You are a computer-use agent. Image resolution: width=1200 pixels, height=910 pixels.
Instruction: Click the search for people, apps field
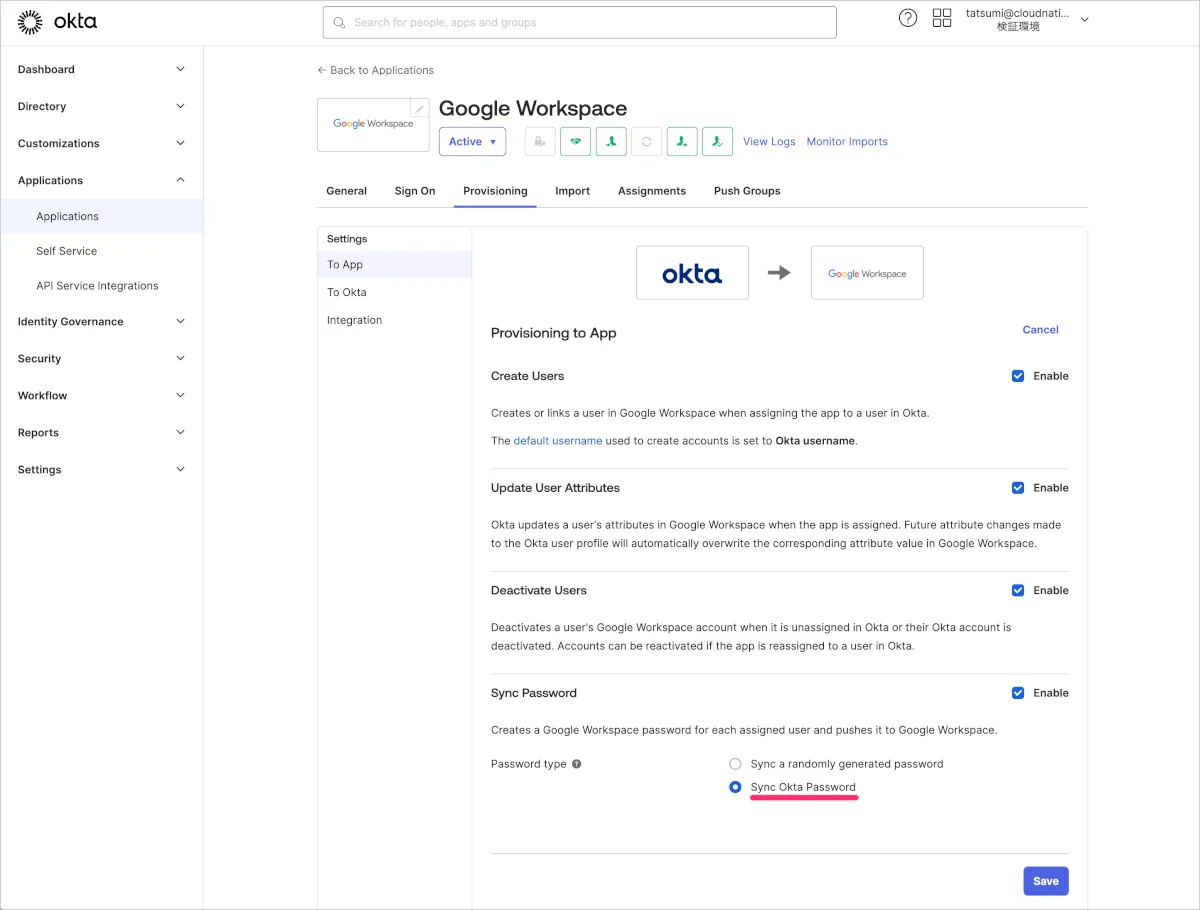click(579, 22)
